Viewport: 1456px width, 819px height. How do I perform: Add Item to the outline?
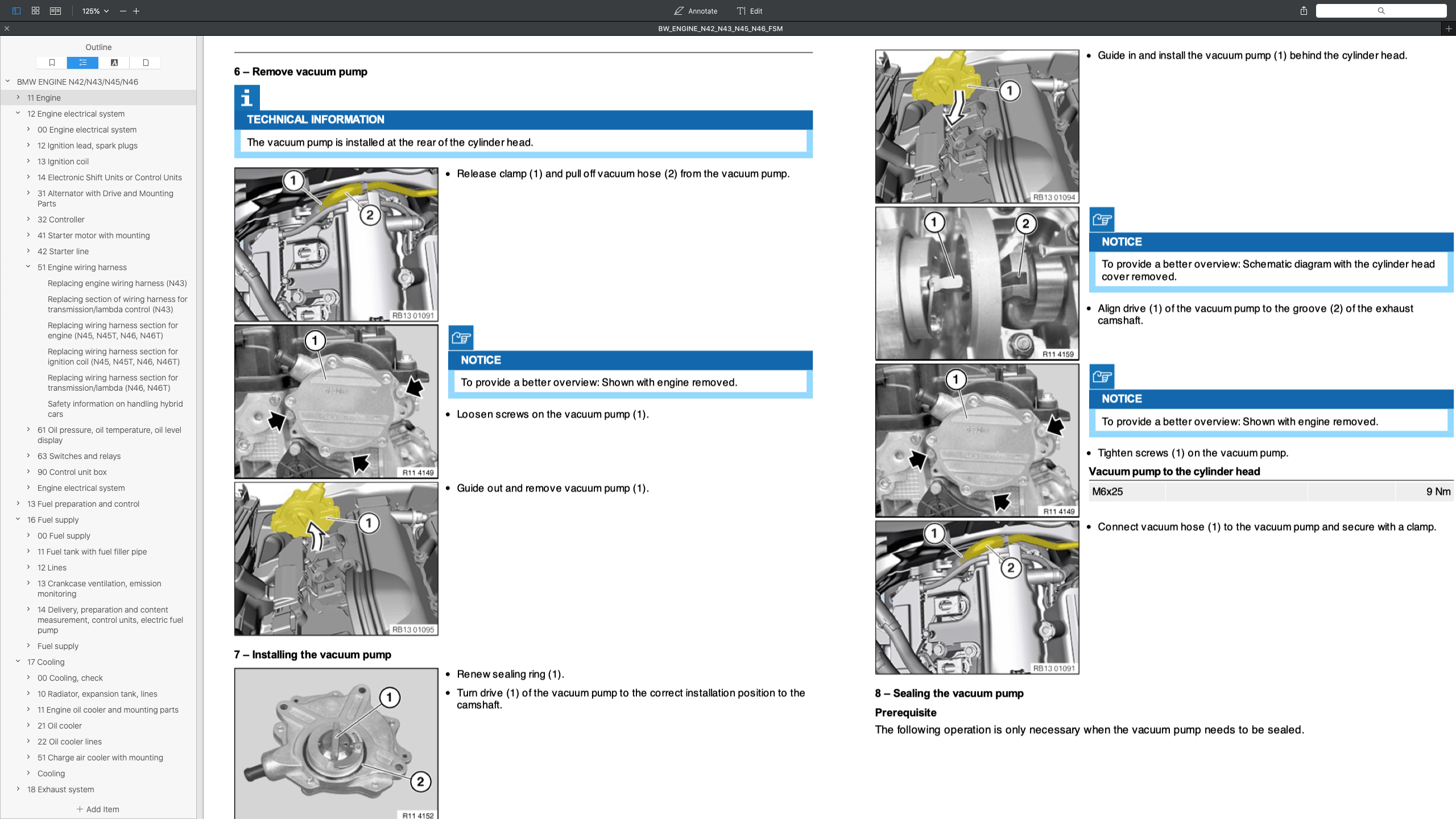(x=98, y=809)
